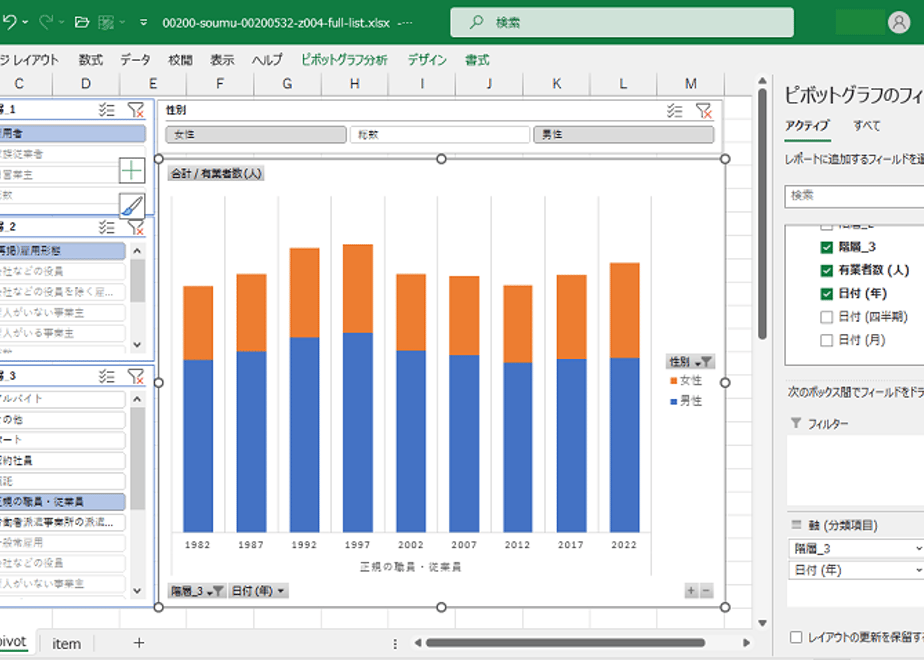The height and width of the screenshot is (660, 924).
Task: Add a new sheet with the plus icon
Action: 138,642
